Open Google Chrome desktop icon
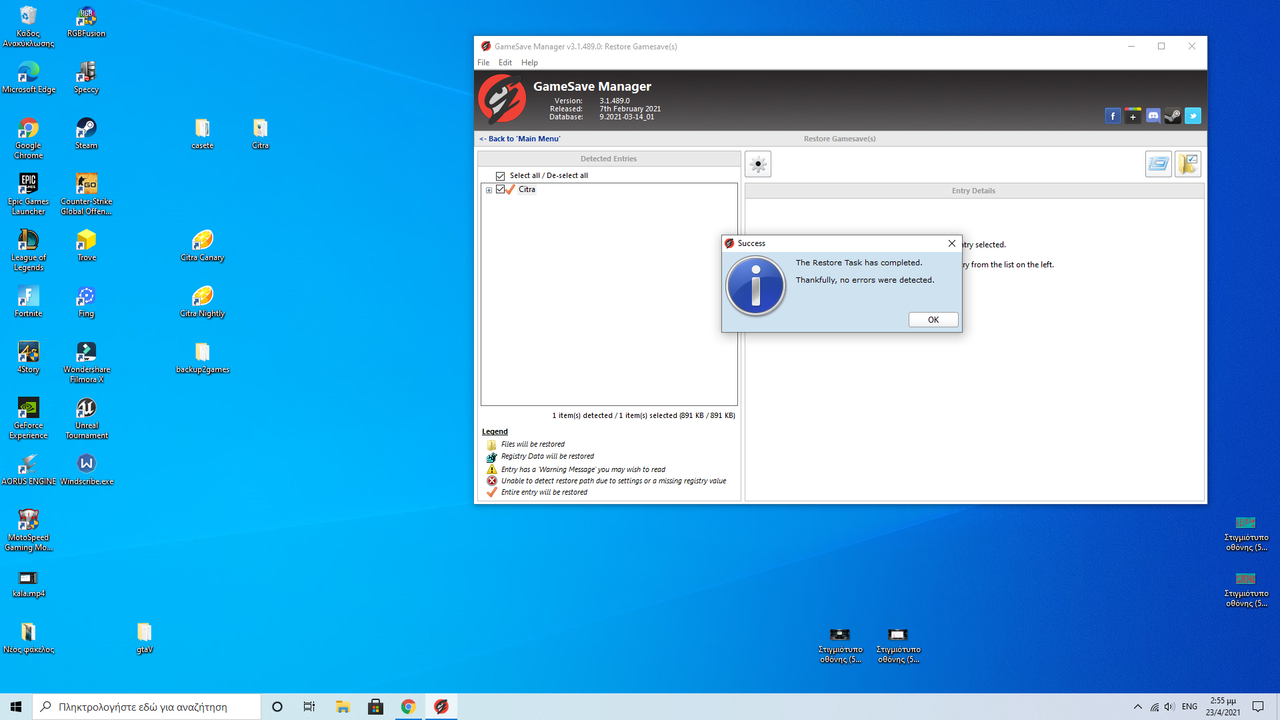Viewport: 1280px width, 720px height. pos(28,138)
